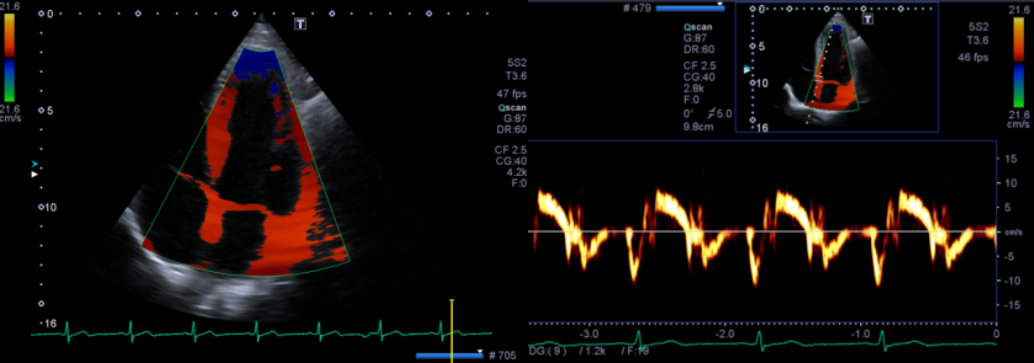
Task: Click the -2.0 mark on the time axis
Action: tap(723, 334)
